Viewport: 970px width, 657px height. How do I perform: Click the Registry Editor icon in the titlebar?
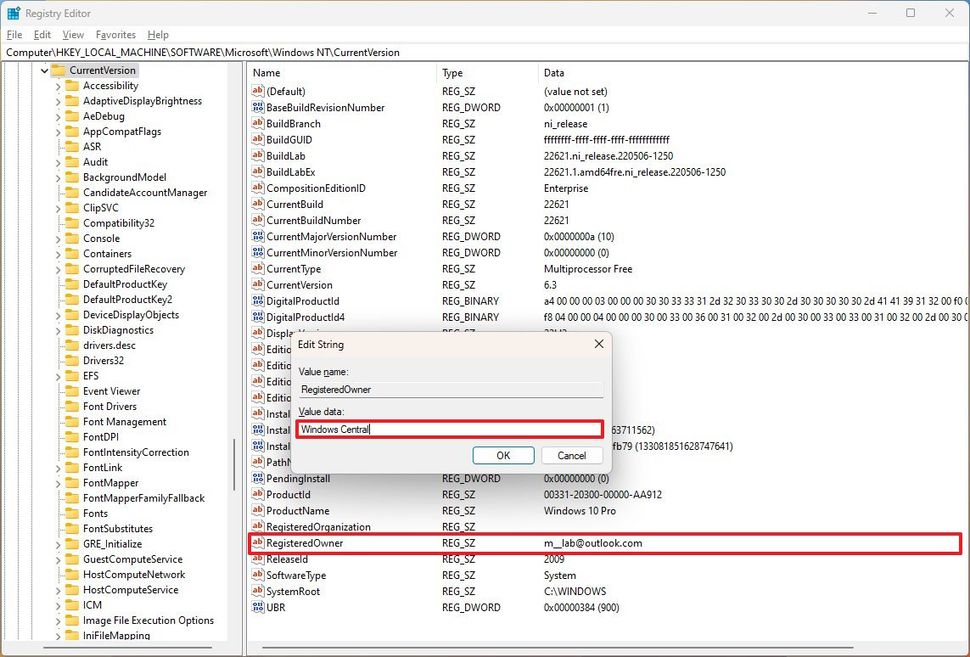[11, 12]
